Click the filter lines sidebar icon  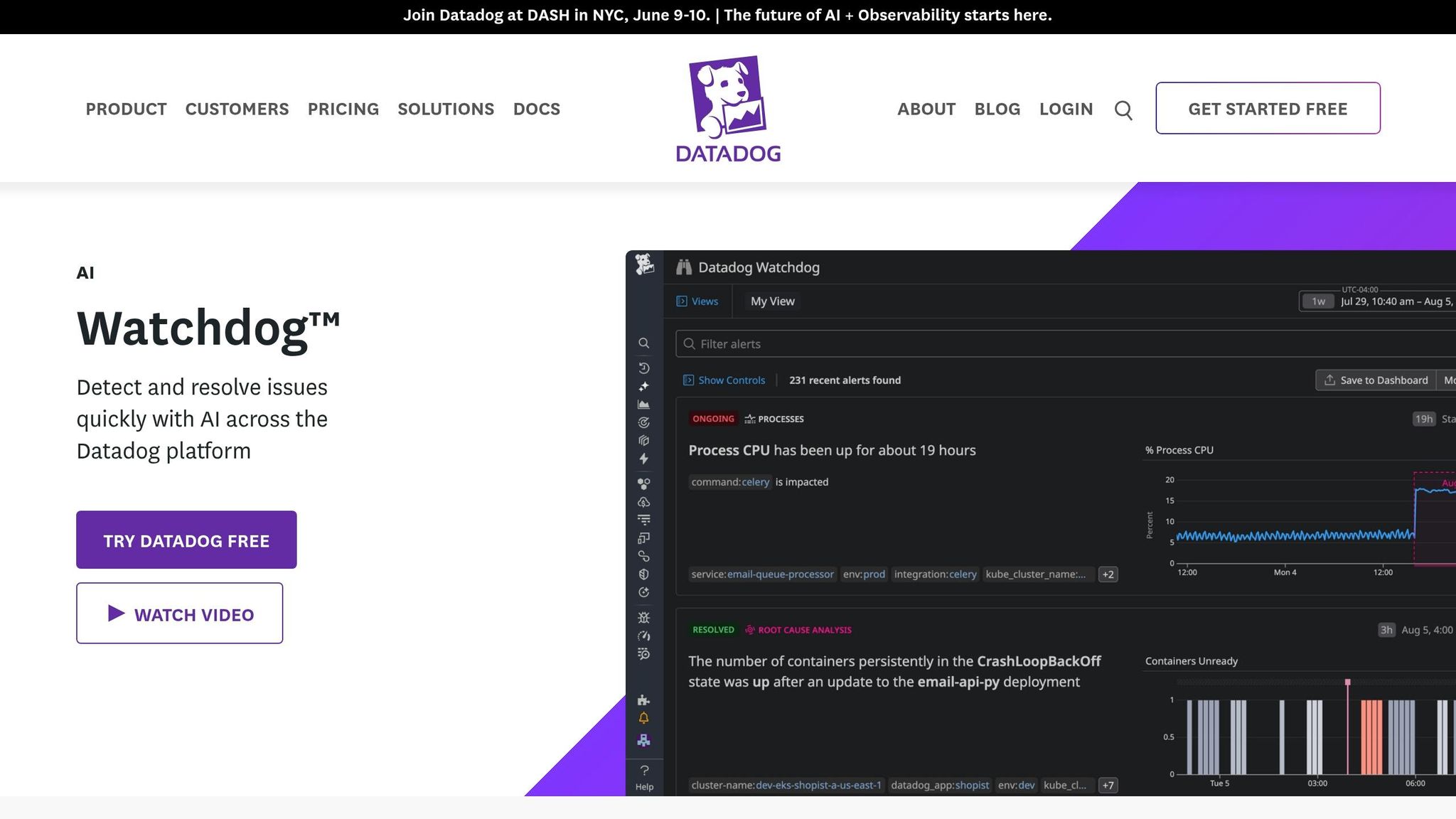643,520
